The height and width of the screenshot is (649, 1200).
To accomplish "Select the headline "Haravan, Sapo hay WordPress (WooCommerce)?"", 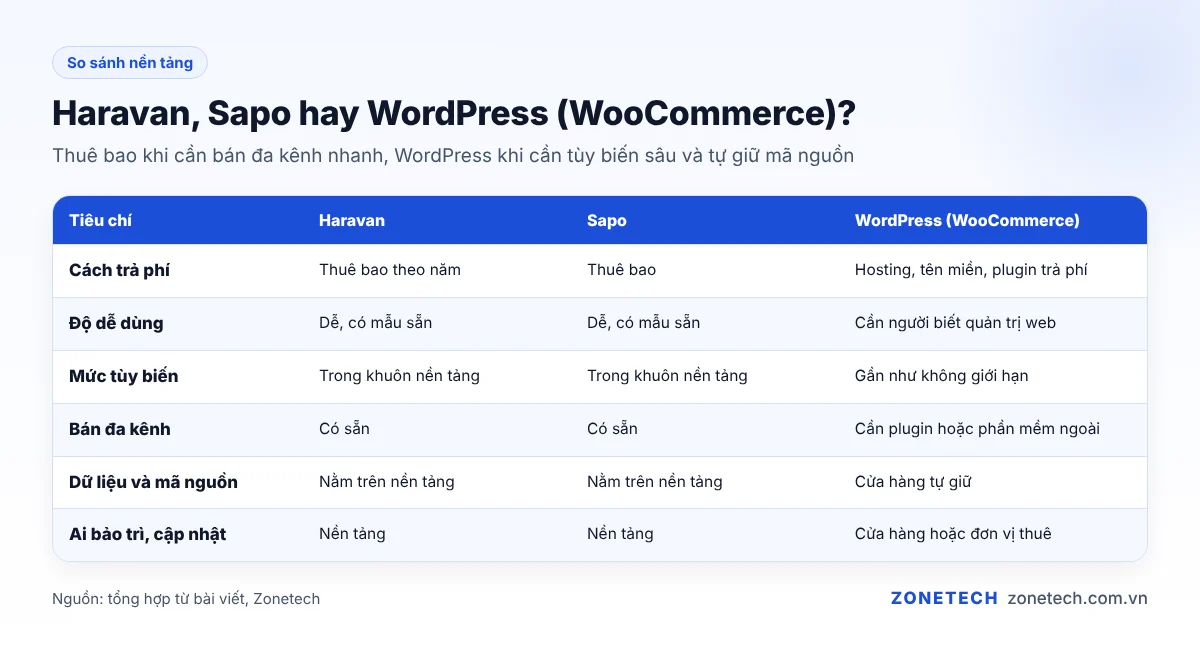I will click(x=453, y=114).
